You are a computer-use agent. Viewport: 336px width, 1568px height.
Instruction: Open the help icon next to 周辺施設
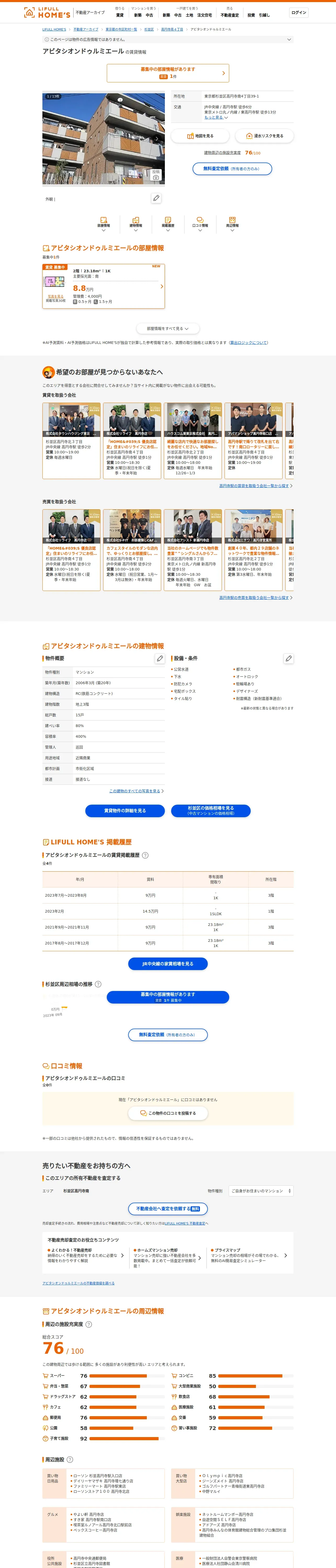coord(70,1460)
